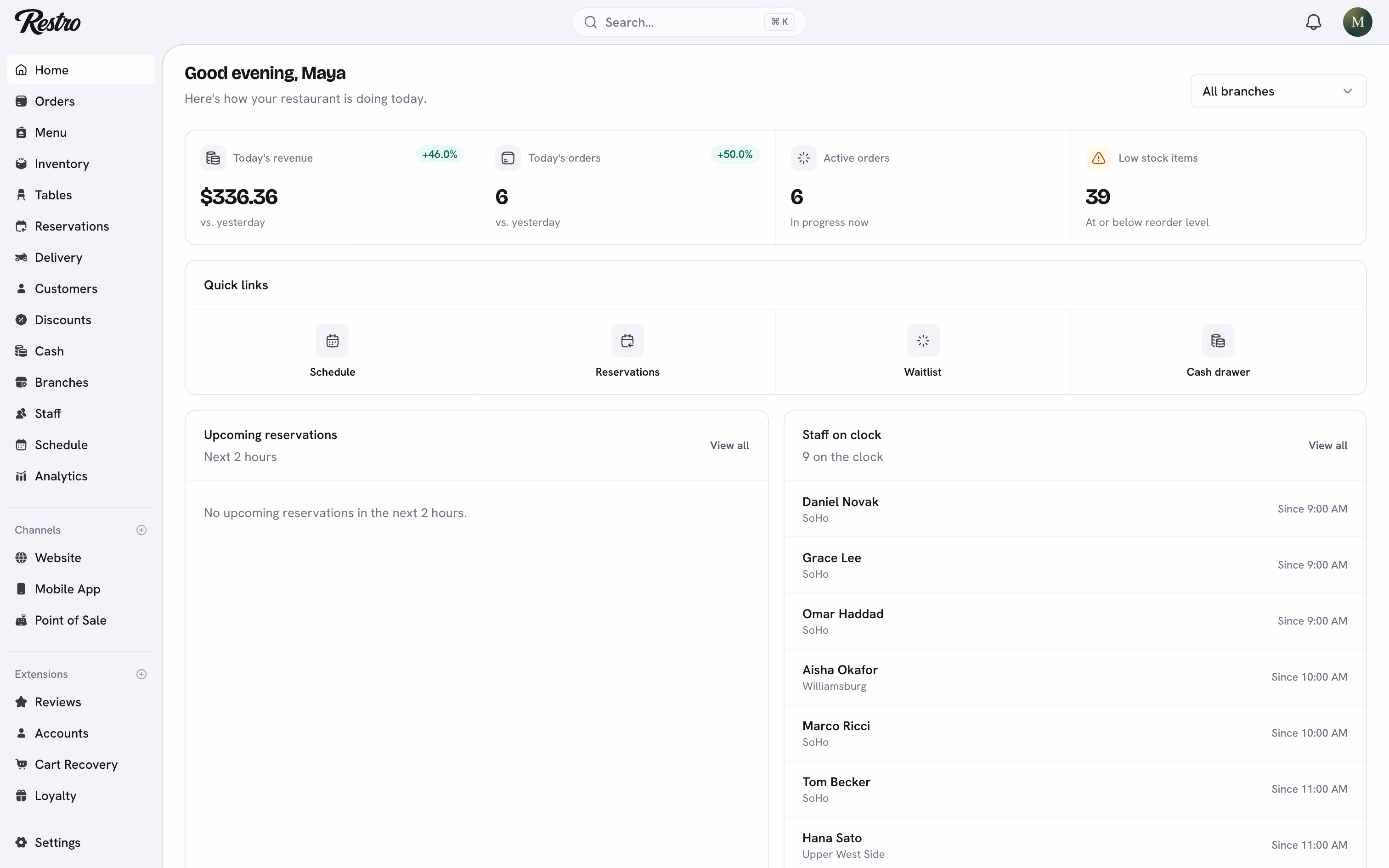Viewport: 1389px width, 868px height.
Task: Click the Branches sidebar icon
Action: [x=21, y=382]
